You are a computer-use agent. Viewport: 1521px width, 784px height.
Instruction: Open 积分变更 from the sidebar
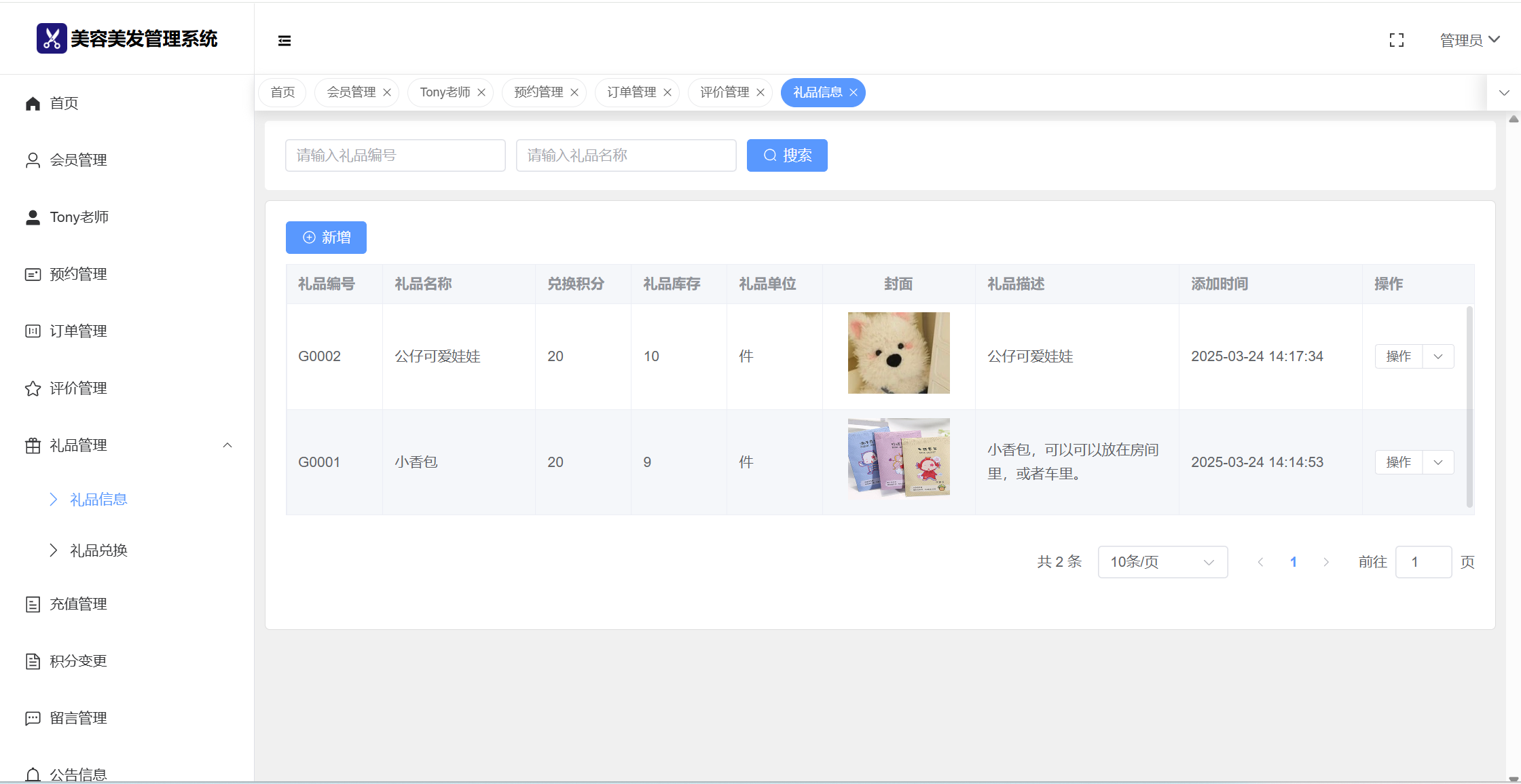[x=78, y=661]
